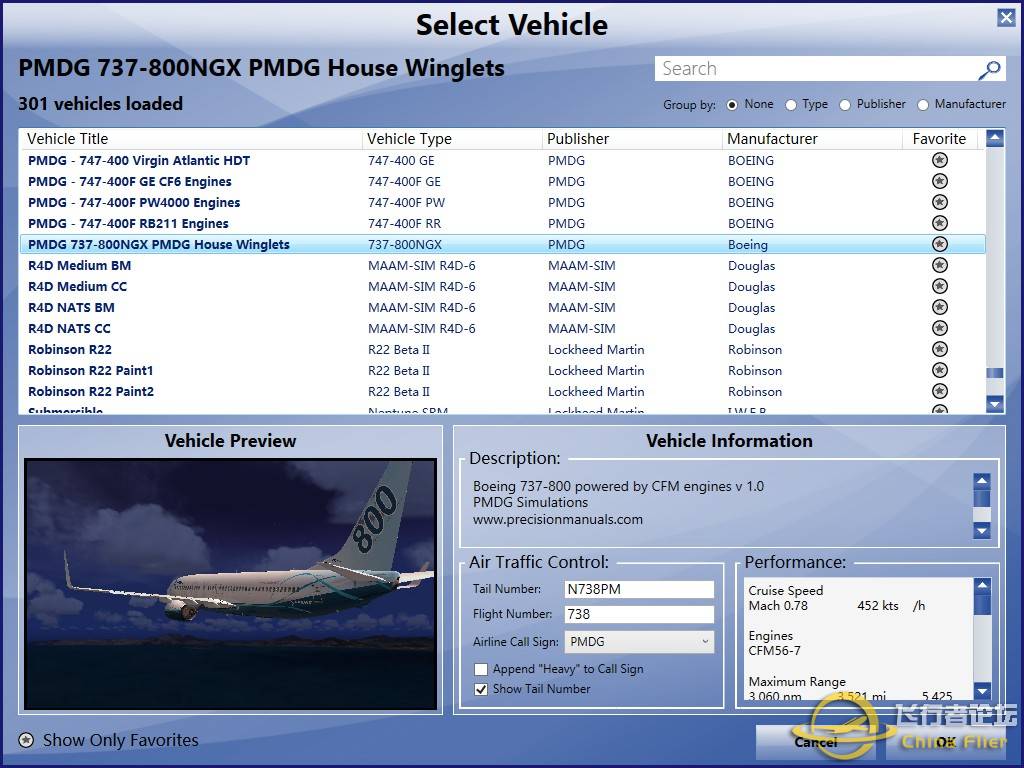The image size is (1024, 768).
Task: Toggle favorite star for Robinson R22
Action: click(x=939, y=349)
